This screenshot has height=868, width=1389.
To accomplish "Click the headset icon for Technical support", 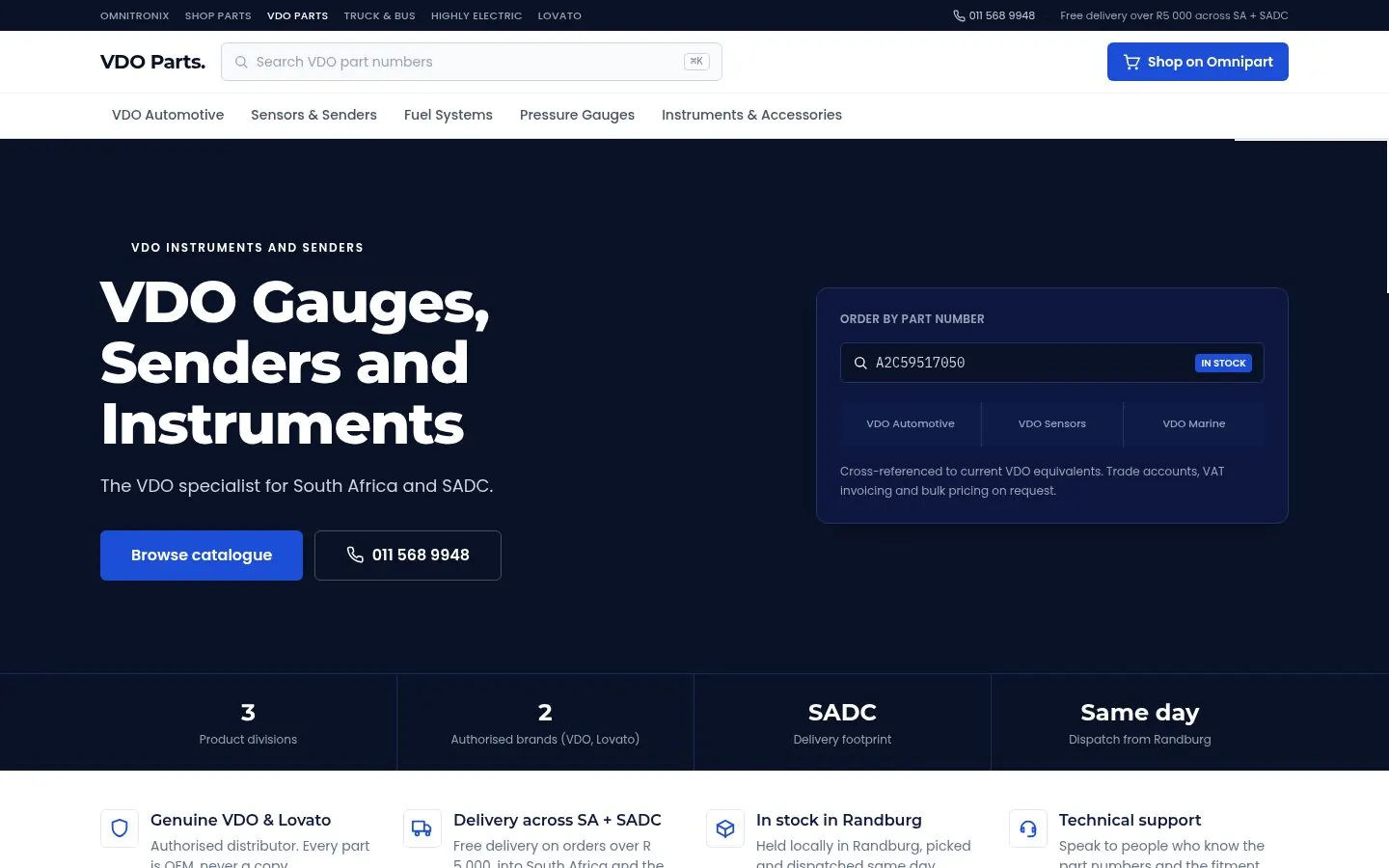I will pyautogui.click(x=1028, y=828).
